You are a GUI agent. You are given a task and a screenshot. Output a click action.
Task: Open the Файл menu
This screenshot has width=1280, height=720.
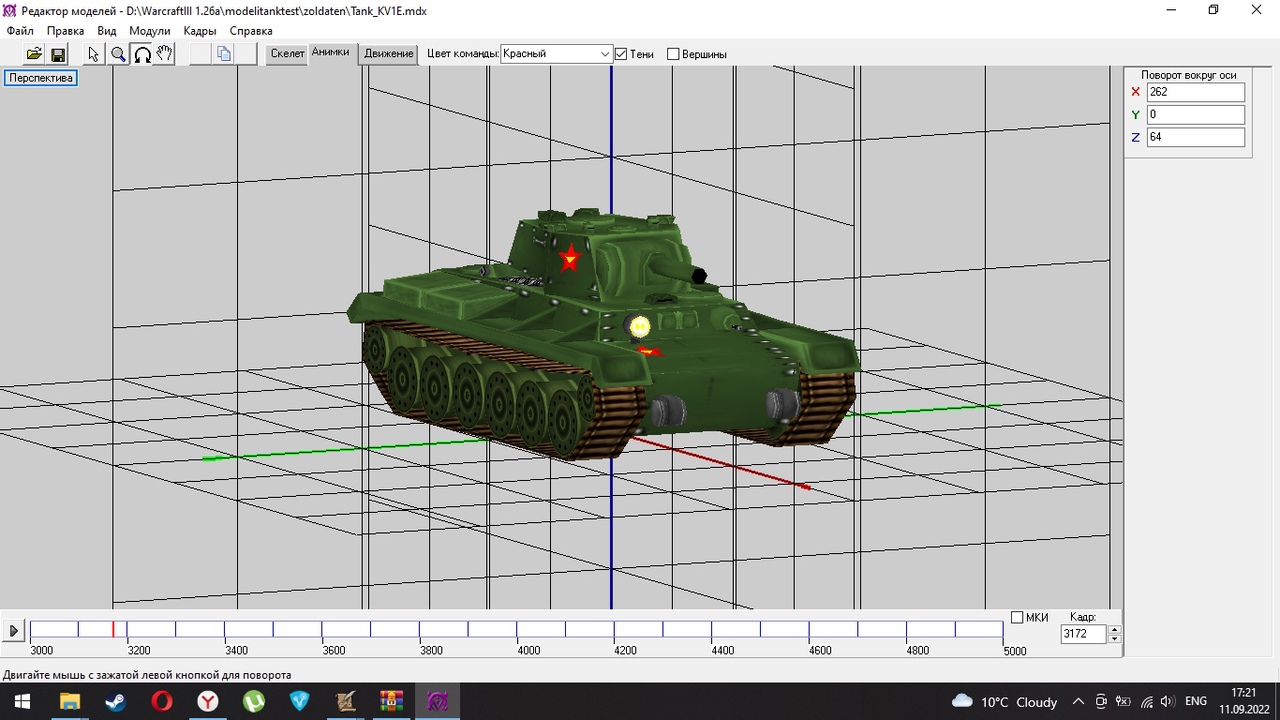pos(20,31)
